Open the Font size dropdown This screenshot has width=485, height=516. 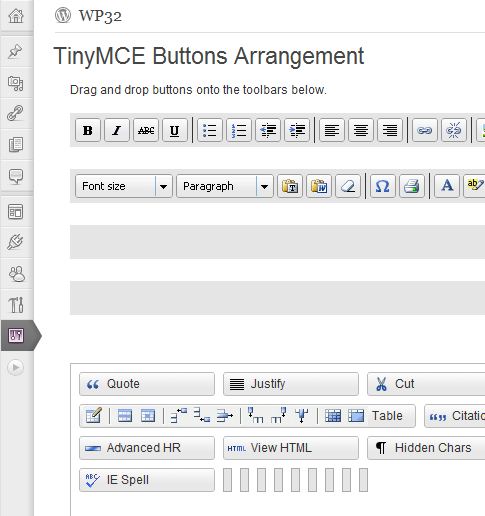tap(124, 186)
